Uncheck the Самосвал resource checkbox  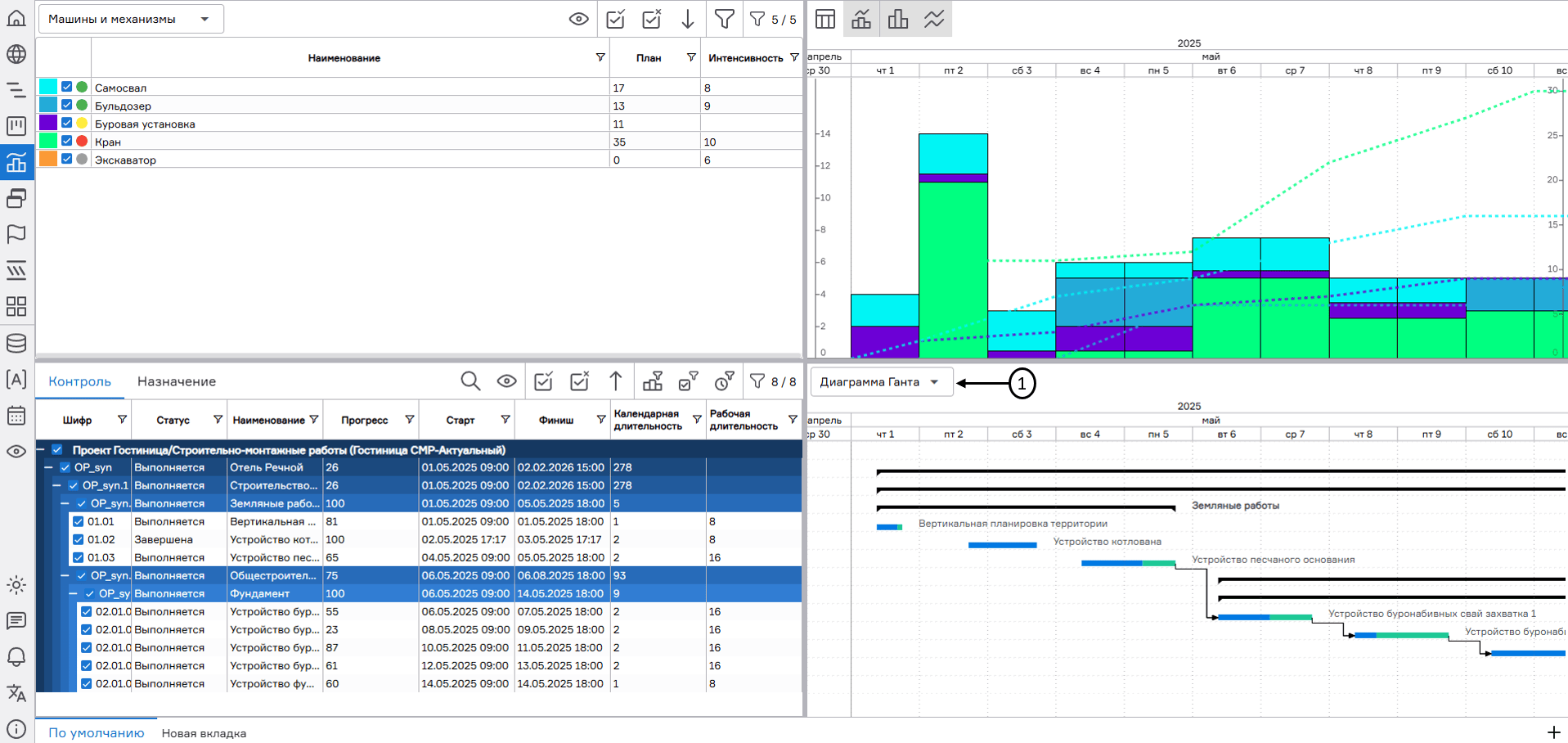(67, 87)
